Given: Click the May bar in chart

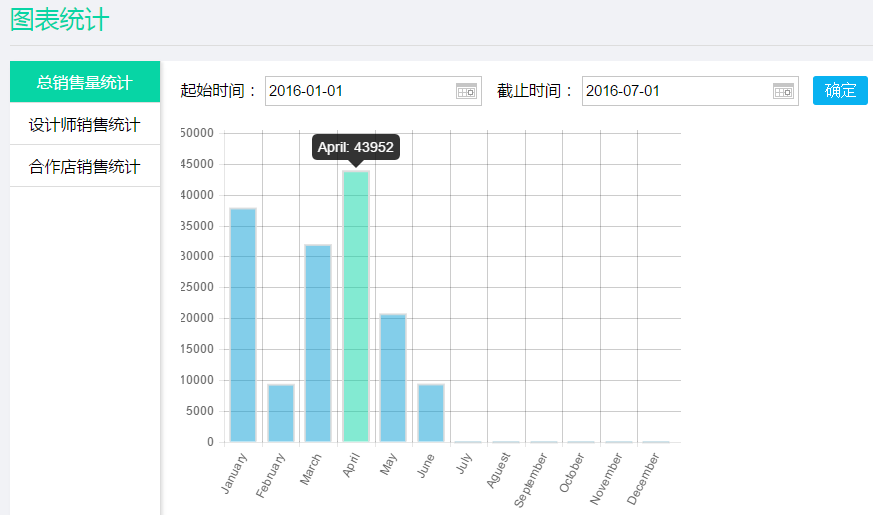Looking at the screenshot, I should tap(393, 378).
